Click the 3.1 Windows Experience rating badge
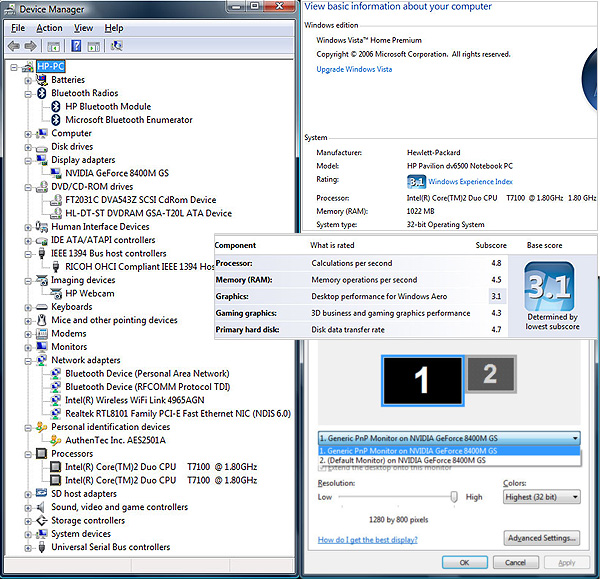Screen dimensions: 600x580 tap(416, 181)
